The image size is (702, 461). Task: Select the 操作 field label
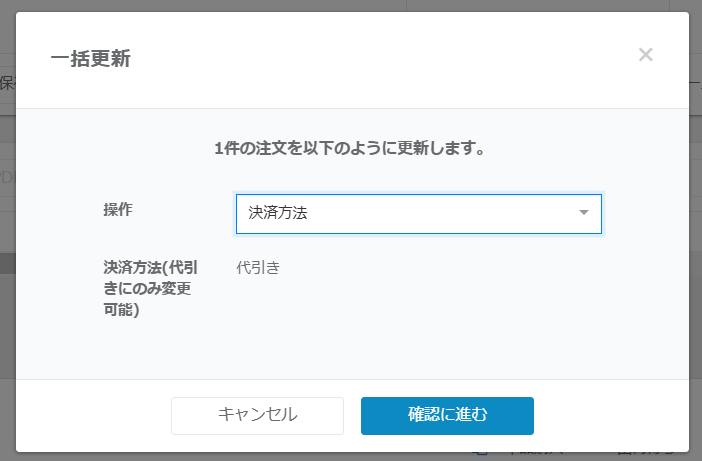[x=117, y=209]
